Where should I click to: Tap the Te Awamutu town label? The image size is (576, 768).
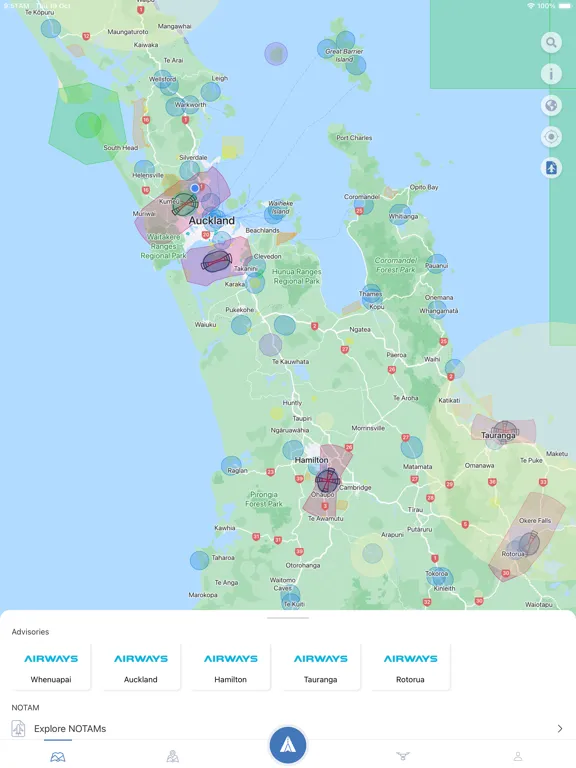[326, 518]
